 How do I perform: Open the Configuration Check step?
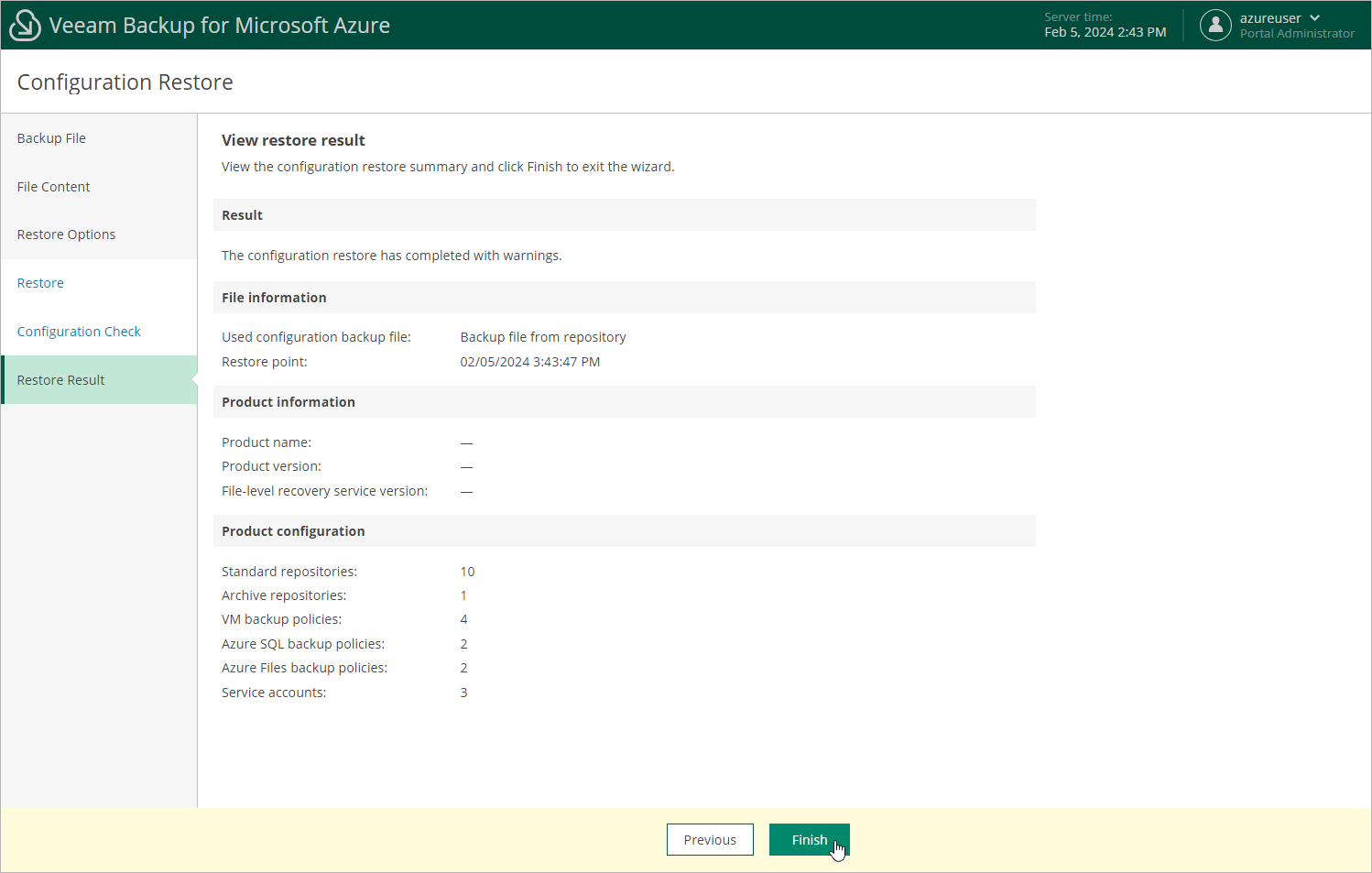[99, 332]
